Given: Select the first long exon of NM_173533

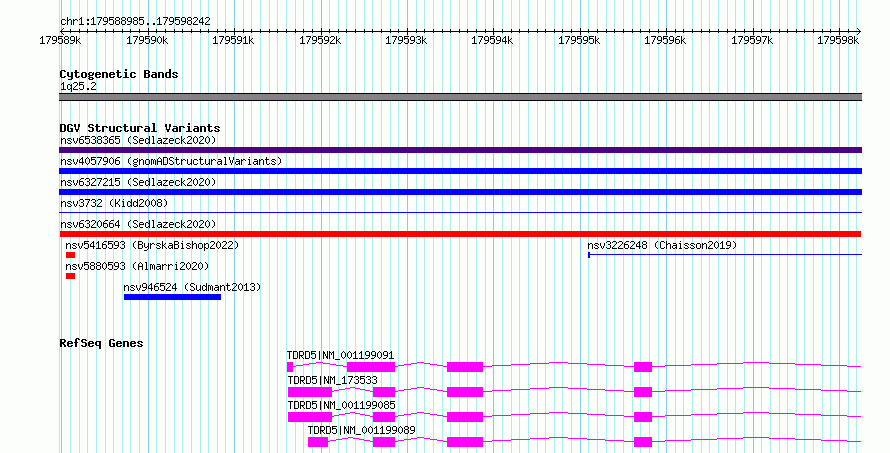Looking at the screenshot, I should coord(310,392).
